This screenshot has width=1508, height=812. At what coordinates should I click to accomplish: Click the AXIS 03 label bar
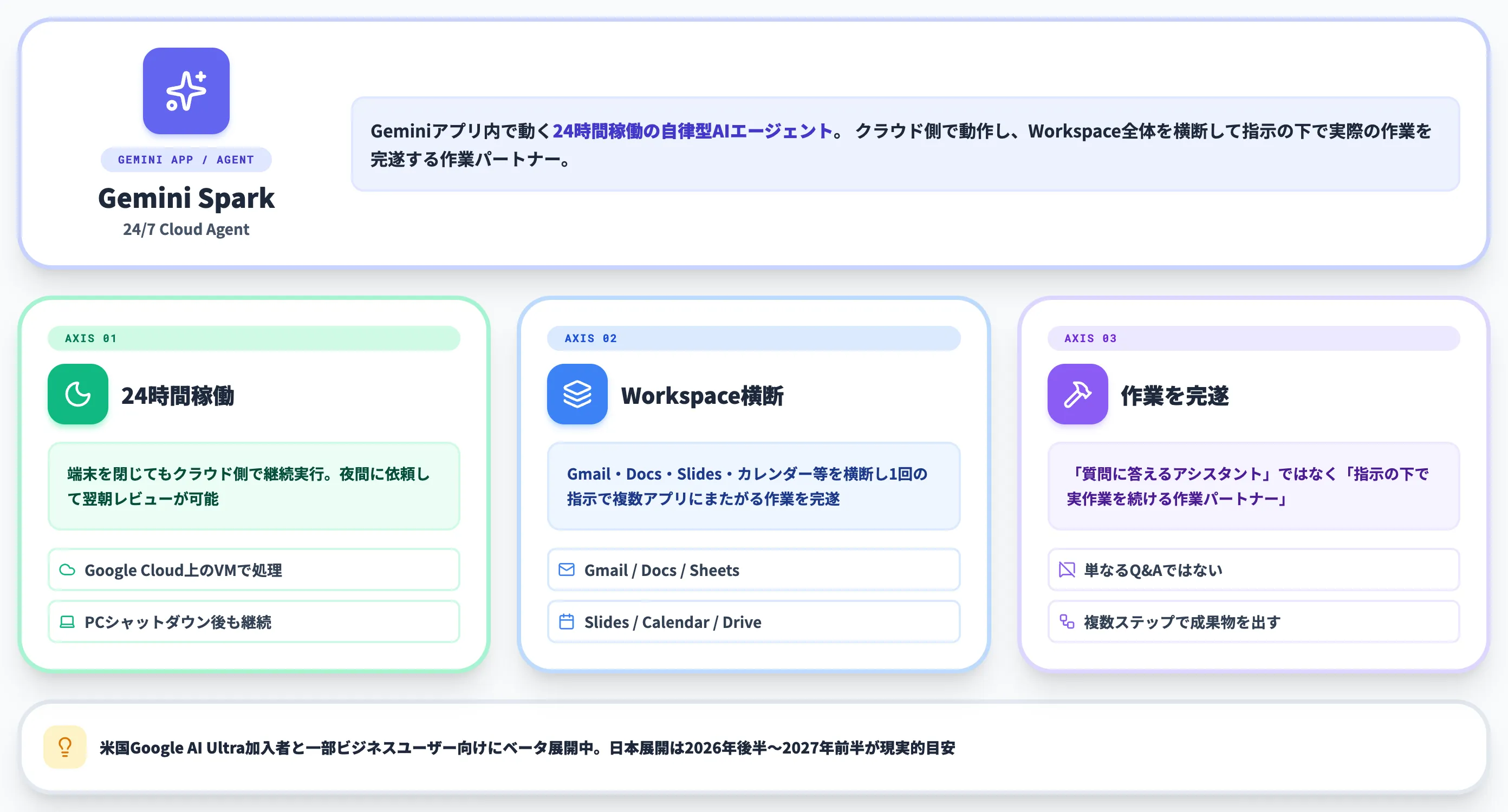[x=1253, y=338]
